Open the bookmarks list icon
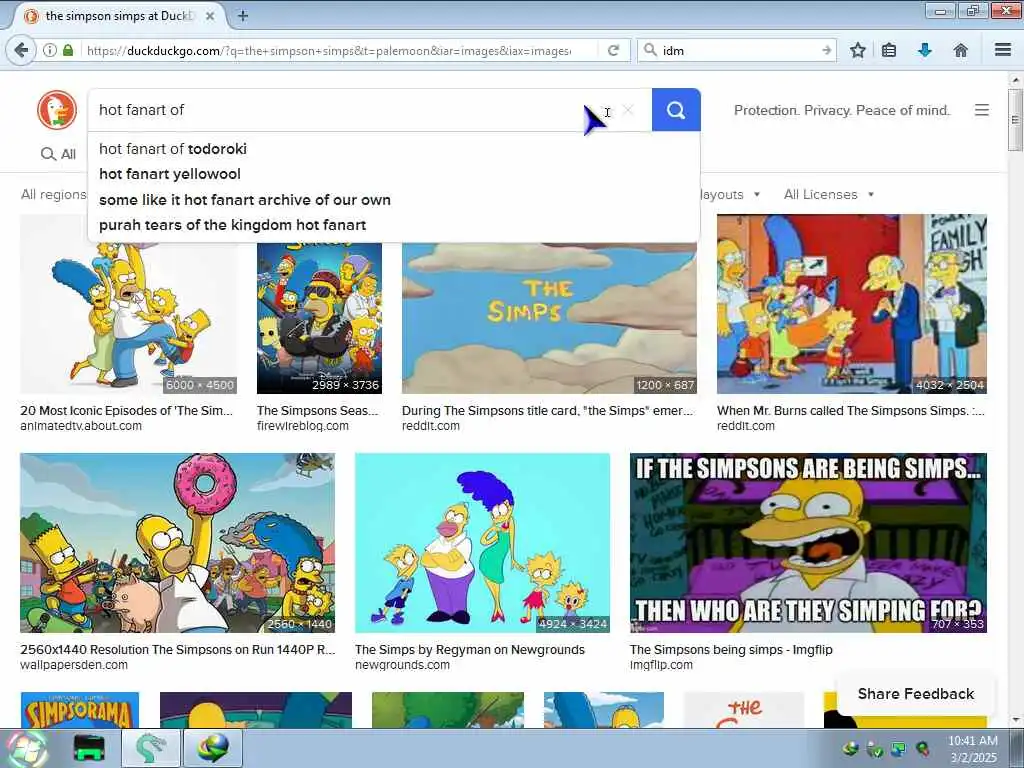This screenshot has height=768, width=1024. pos(889,50)
